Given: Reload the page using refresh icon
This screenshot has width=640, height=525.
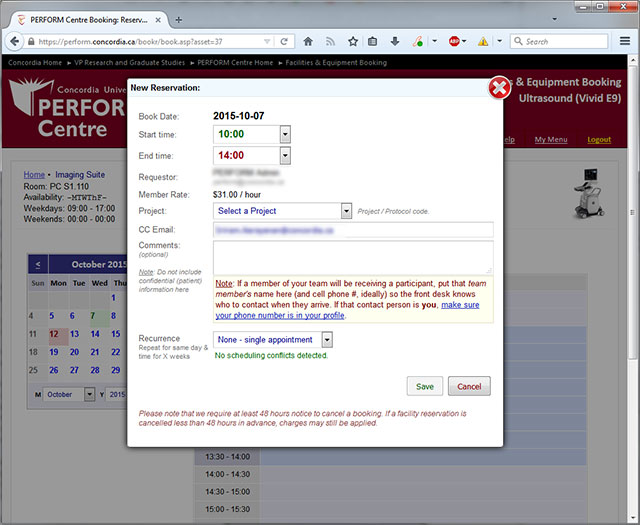Looking at the screenshot, I should [285, 42].
